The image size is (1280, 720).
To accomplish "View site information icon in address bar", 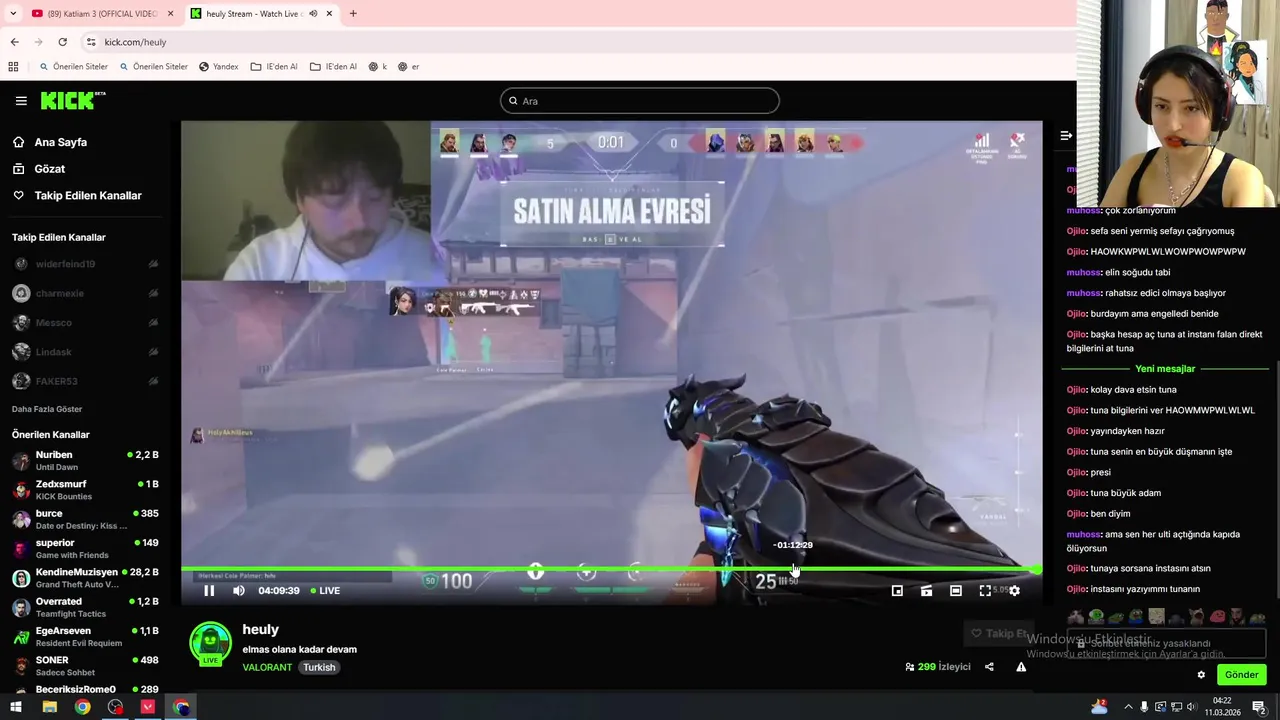I will pos(91,42).
